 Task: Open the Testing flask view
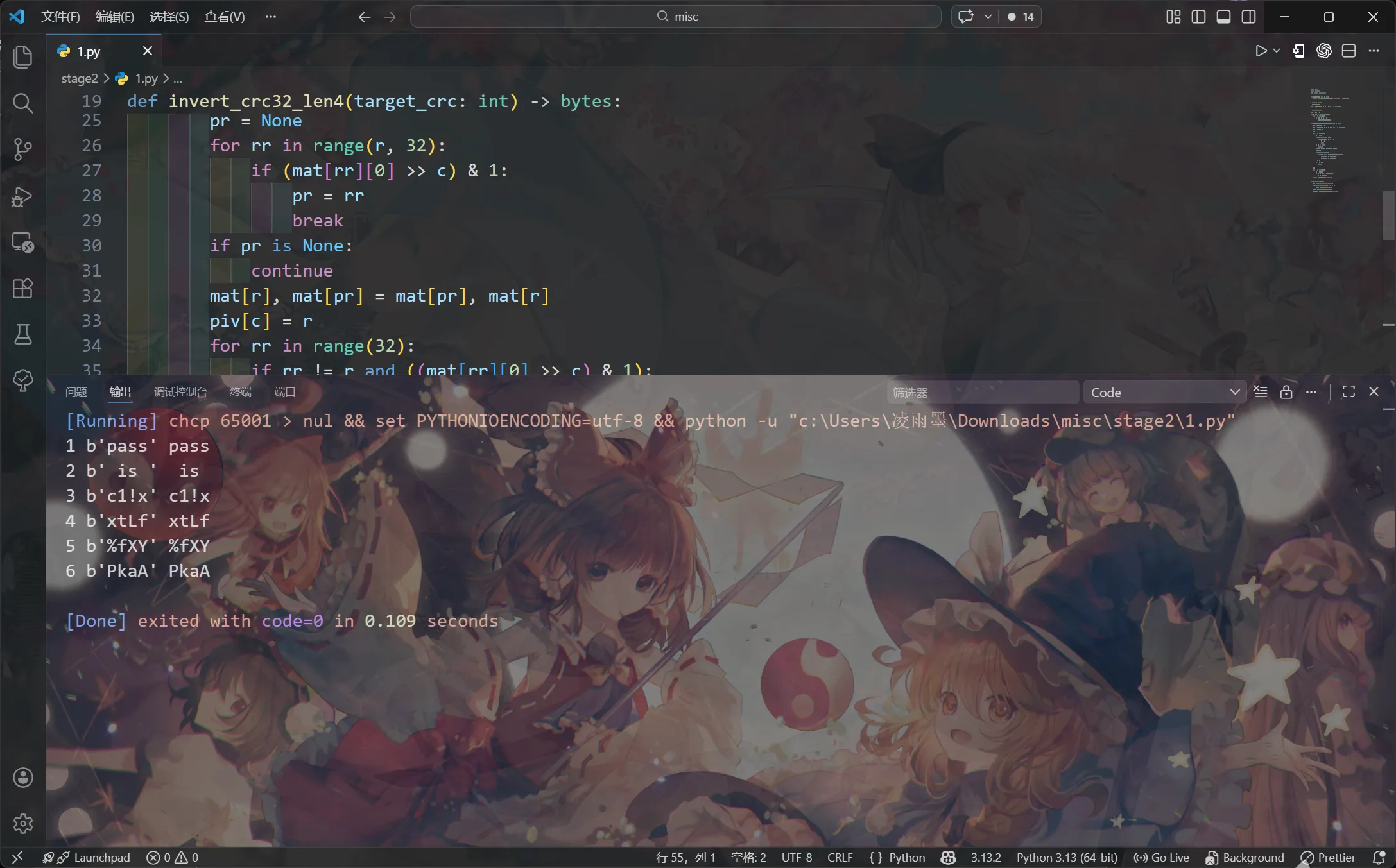22,334
